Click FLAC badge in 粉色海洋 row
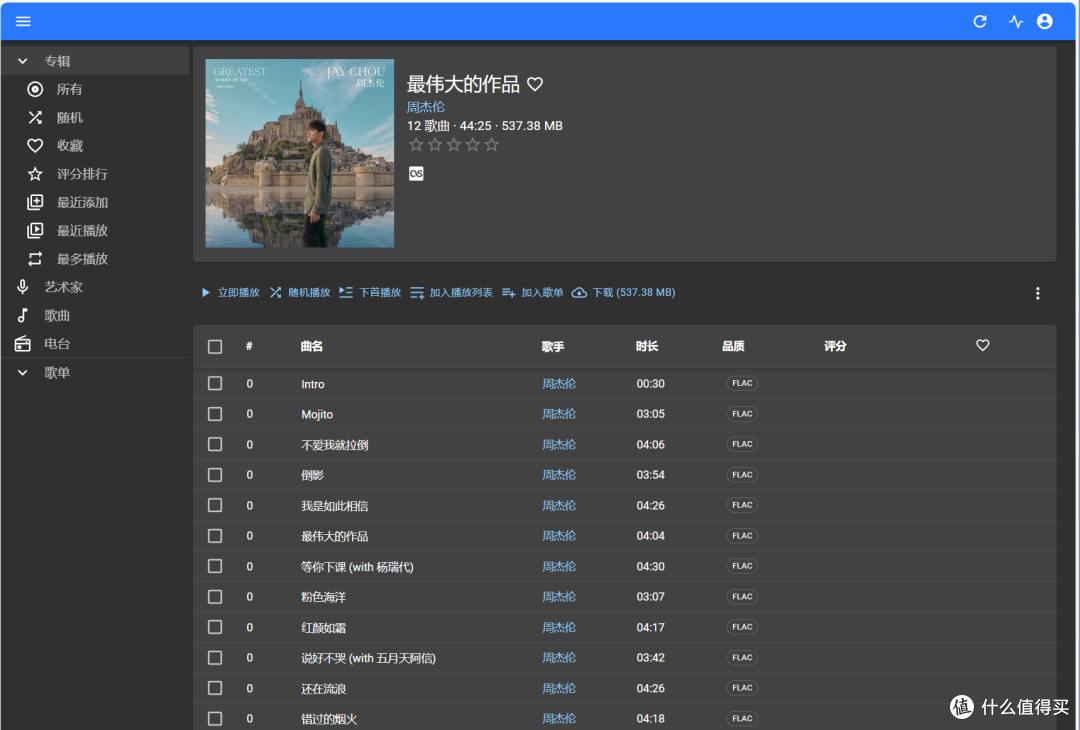 [x=742, y=596]
